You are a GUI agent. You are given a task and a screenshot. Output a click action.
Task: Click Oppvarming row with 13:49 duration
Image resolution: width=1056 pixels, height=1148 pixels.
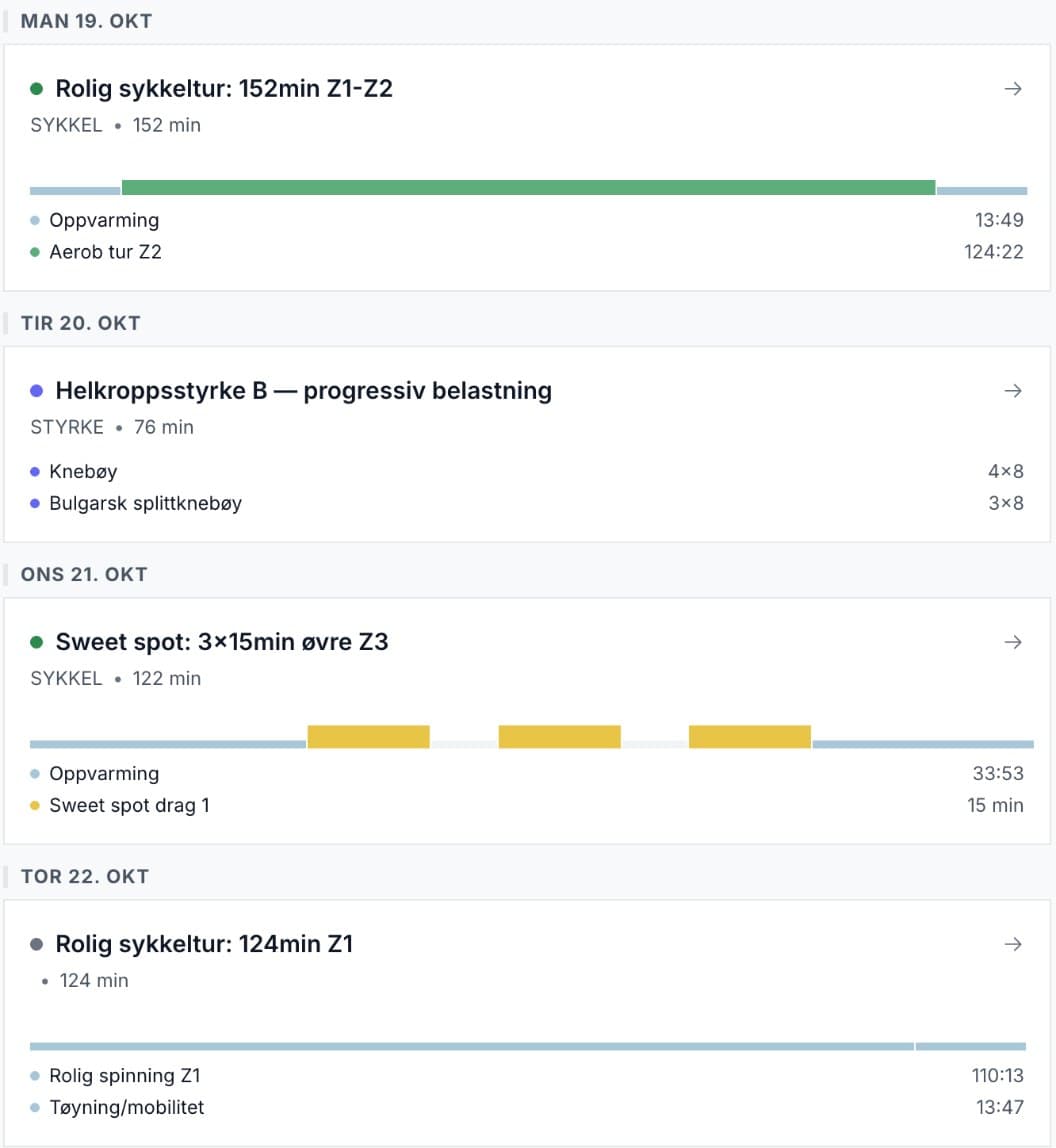click(527, 220)
